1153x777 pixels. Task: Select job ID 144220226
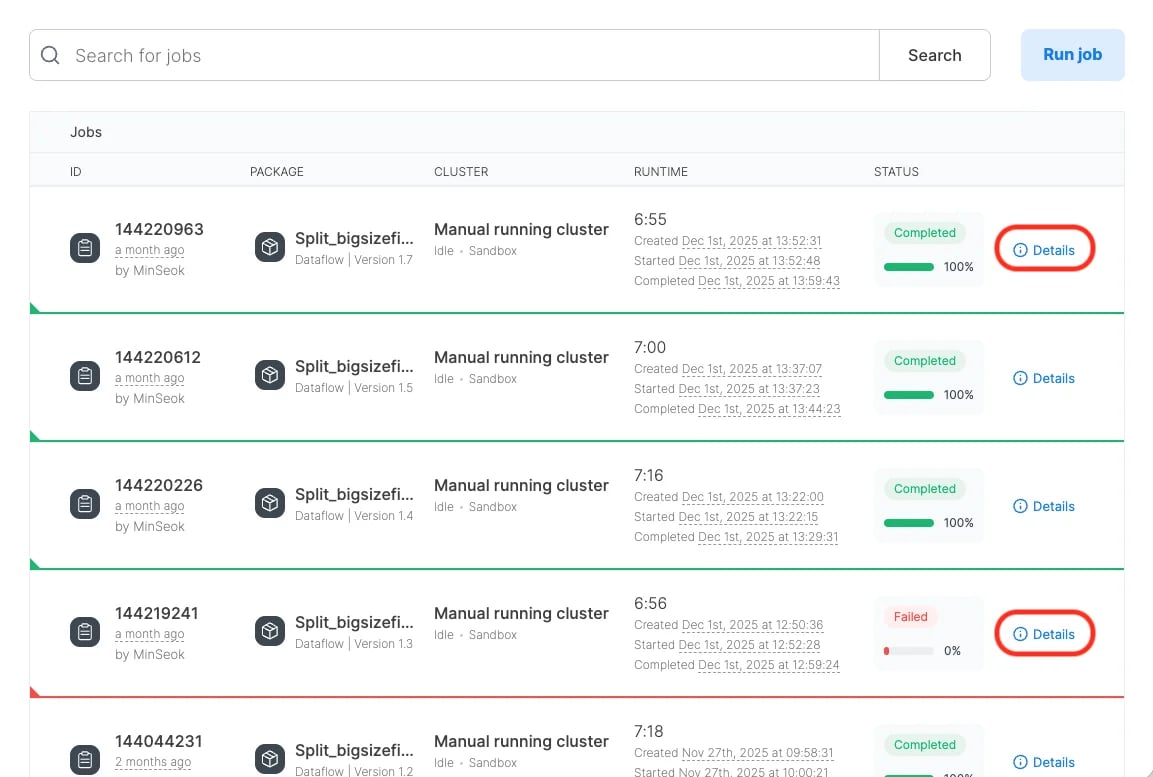159,485
